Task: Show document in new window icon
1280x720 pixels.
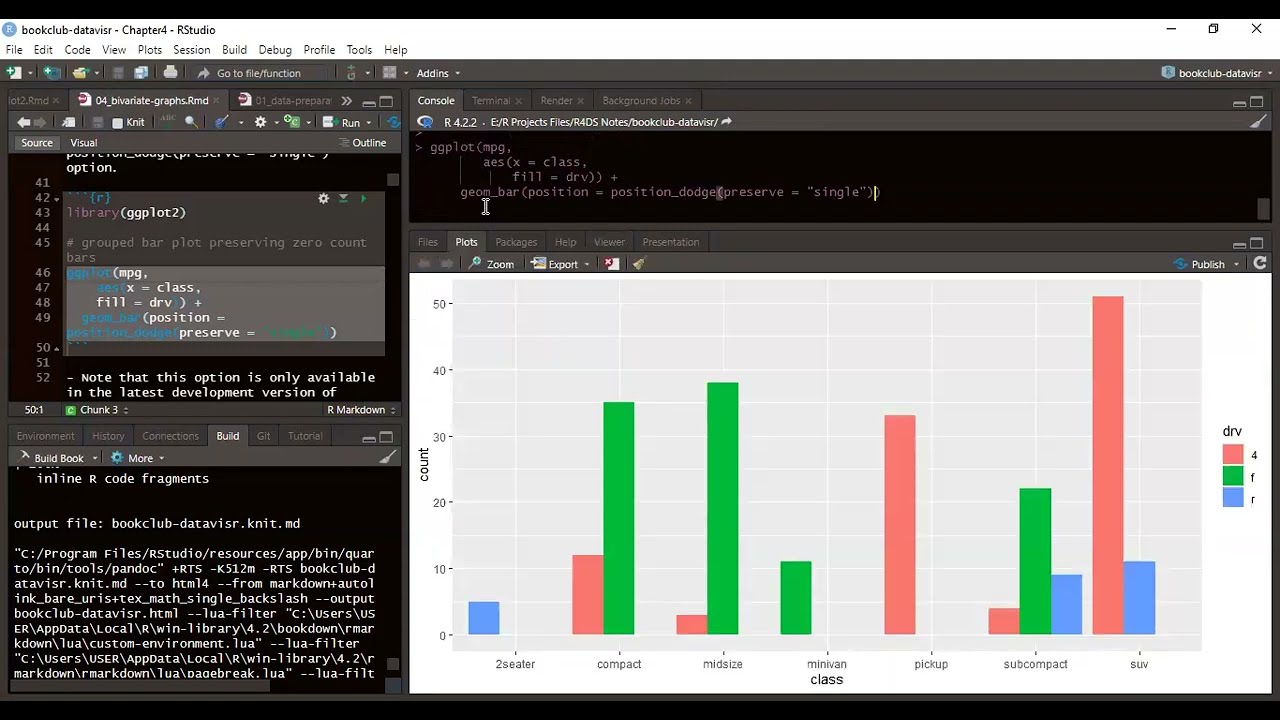Action: click(x=68, y=122)
